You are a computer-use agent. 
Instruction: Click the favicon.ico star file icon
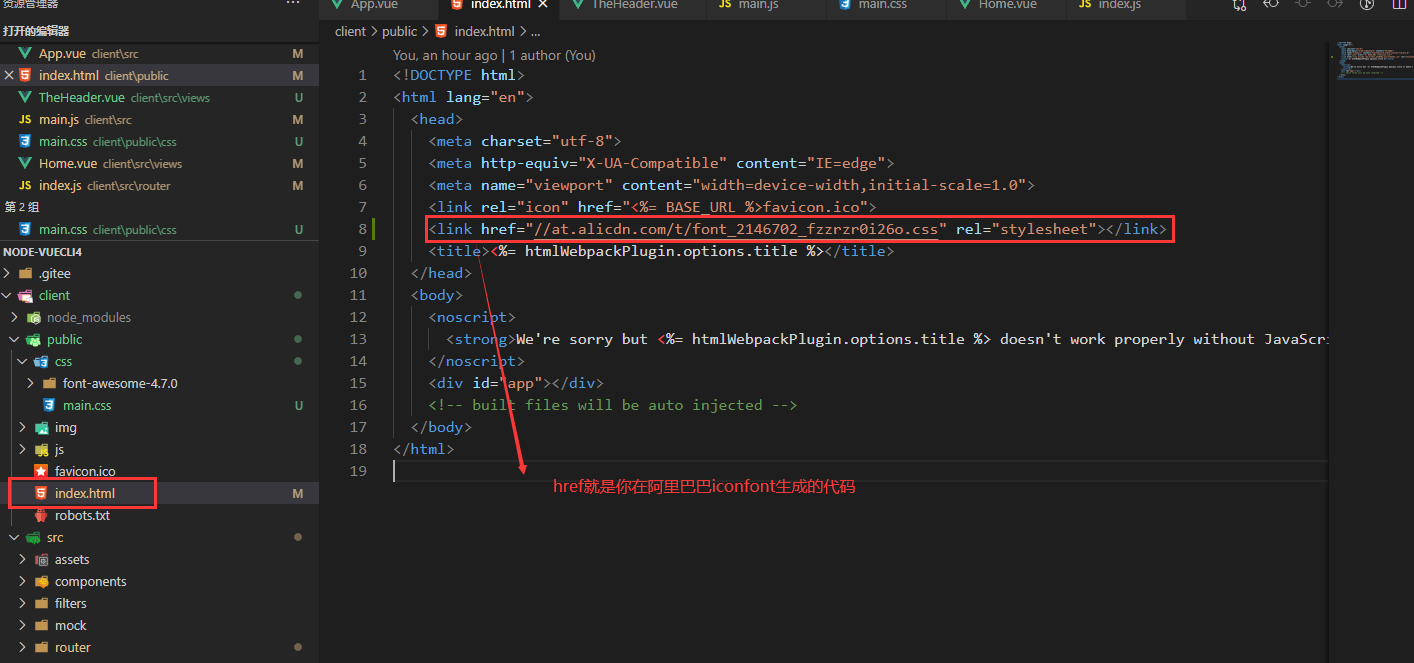[x=41, y=471]
